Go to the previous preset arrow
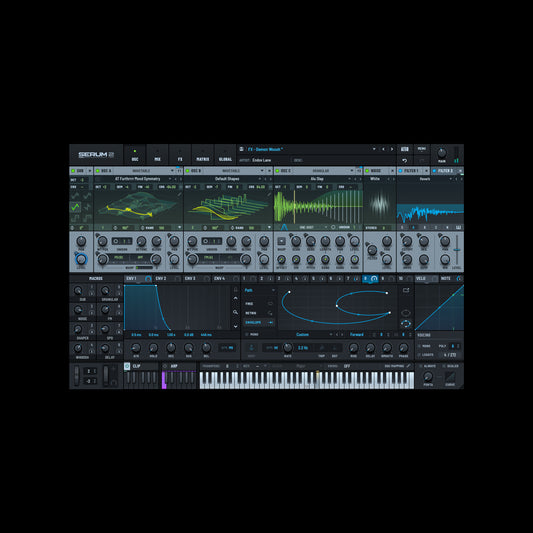 pyautogui.click(x=383, y=149)
